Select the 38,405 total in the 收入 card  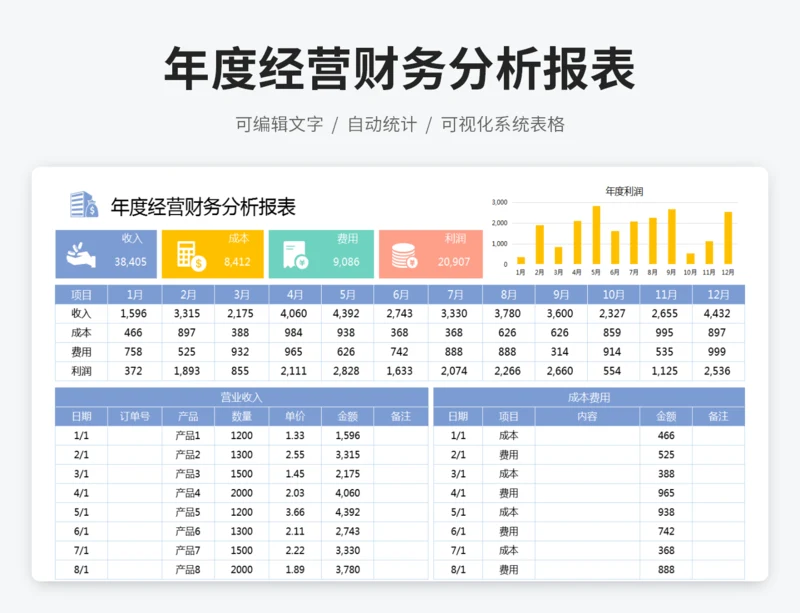(x=130, y=262)
